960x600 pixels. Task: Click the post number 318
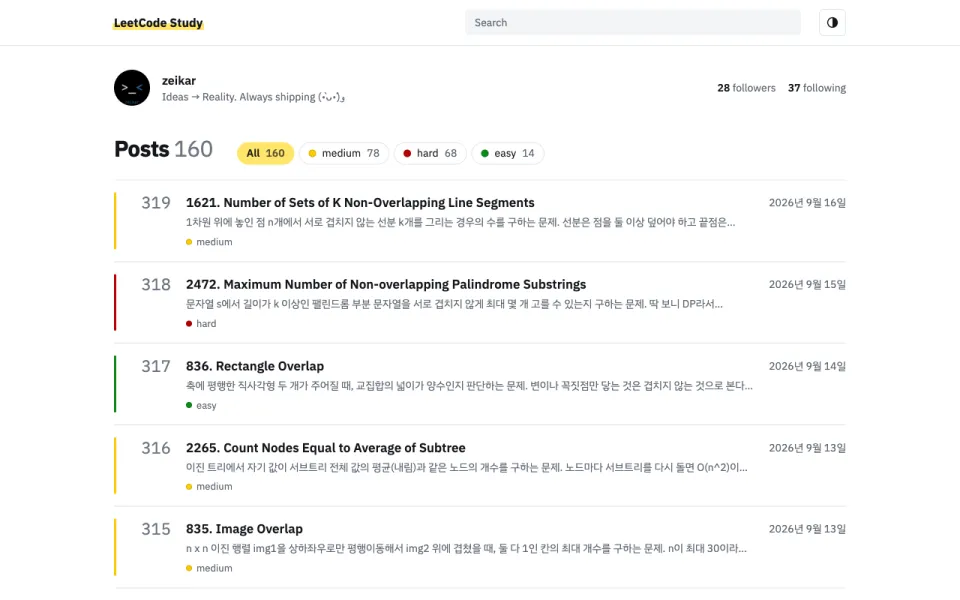pos(156,284)
